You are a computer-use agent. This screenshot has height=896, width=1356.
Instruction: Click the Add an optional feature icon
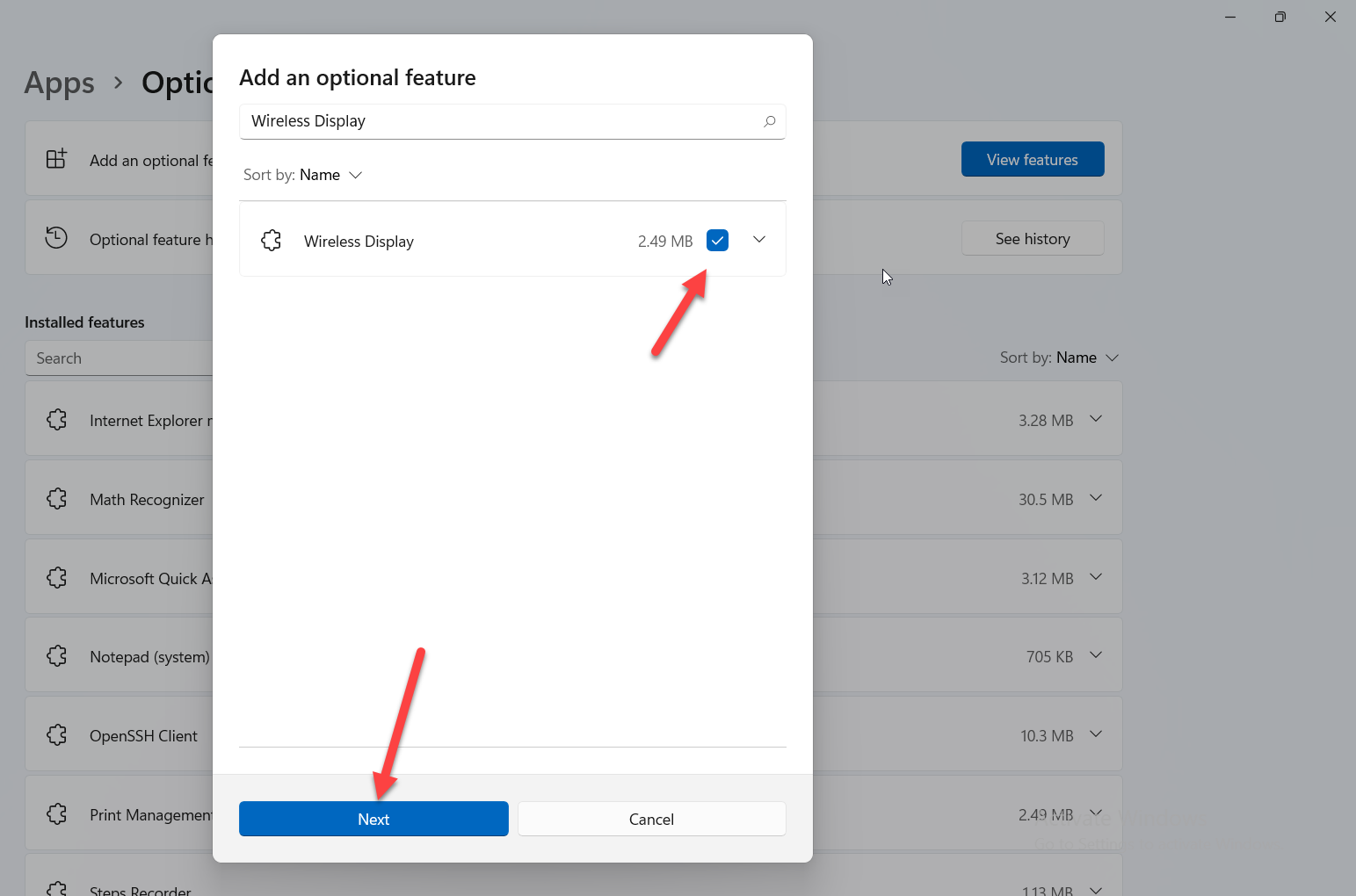[56, 159]
